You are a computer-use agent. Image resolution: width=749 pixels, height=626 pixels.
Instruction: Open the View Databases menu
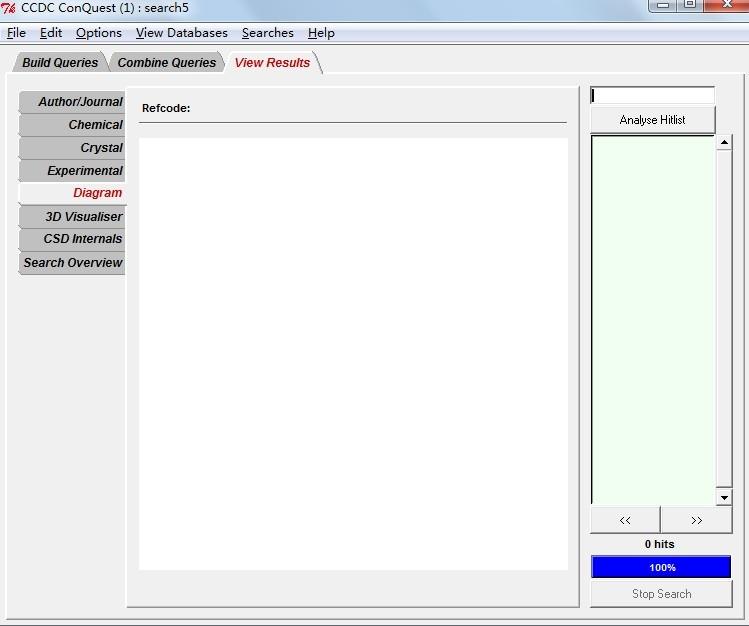[x=182, y=33]
